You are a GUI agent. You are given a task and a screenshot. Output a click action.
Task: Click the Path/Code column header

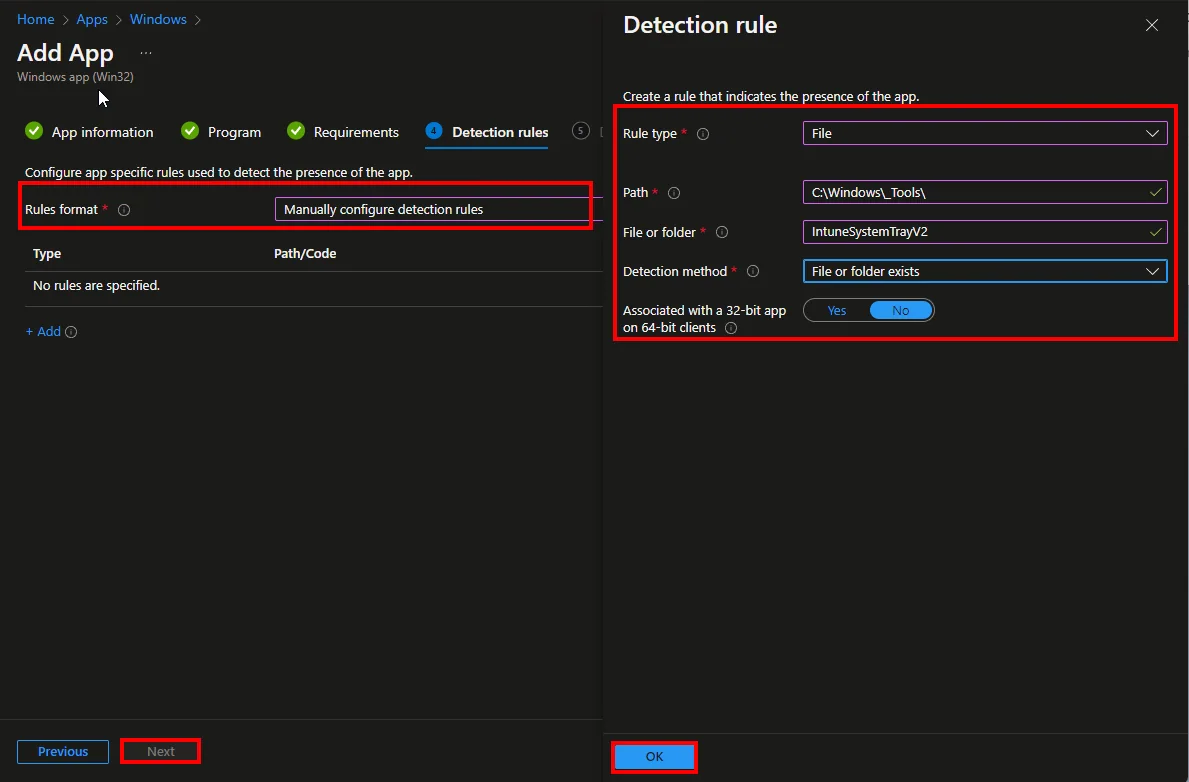coord(305,254)
